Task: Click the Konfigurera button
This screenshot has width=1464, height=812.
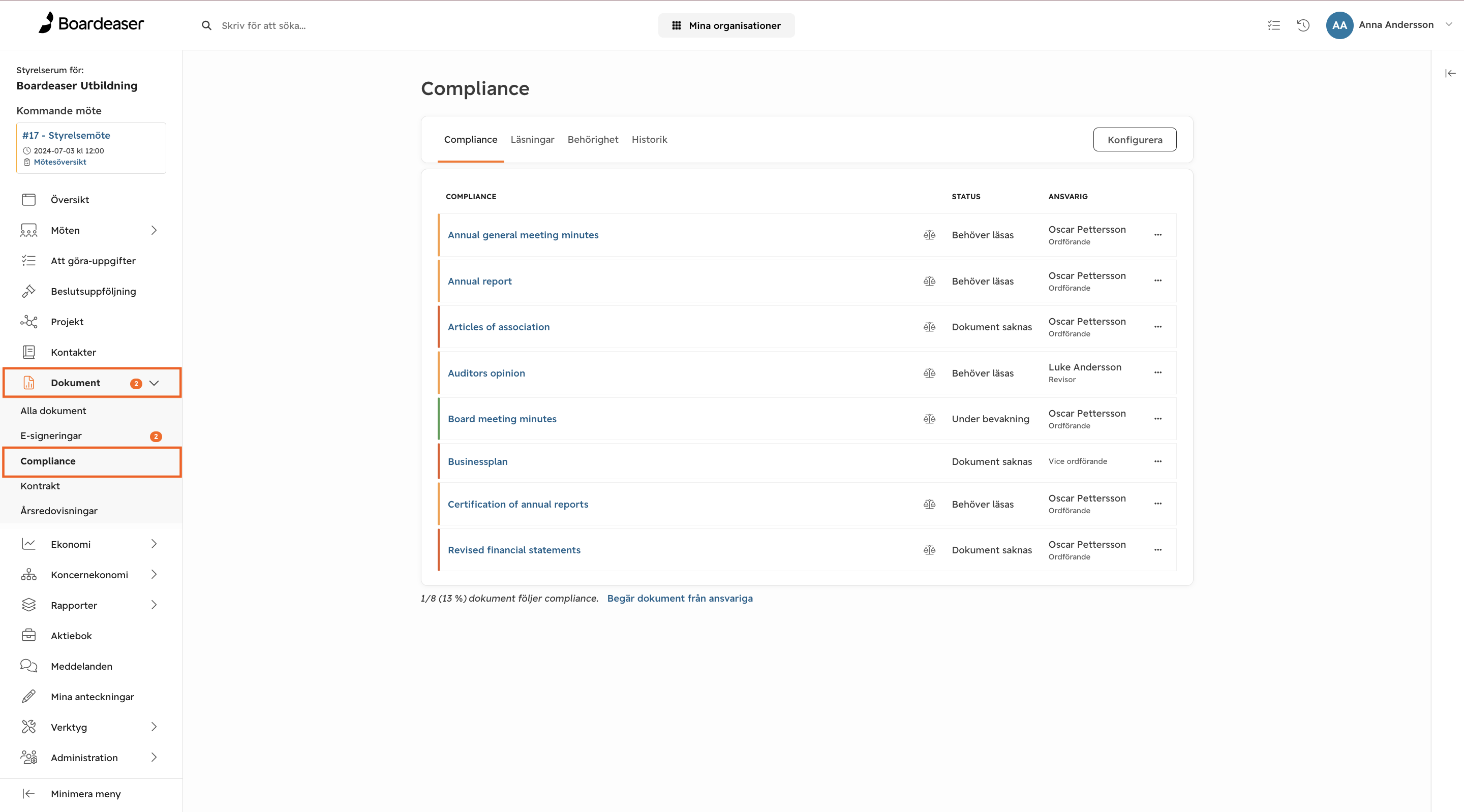Action: point(1135,140)
